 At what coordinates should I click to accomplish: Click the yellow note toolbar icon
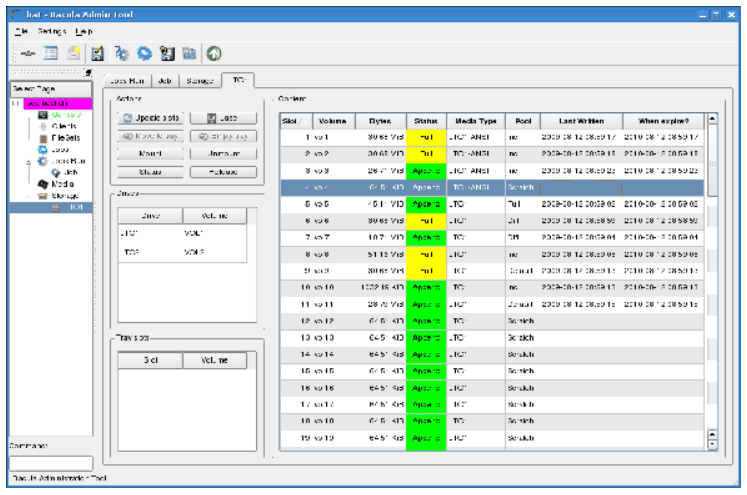[73, 53]
